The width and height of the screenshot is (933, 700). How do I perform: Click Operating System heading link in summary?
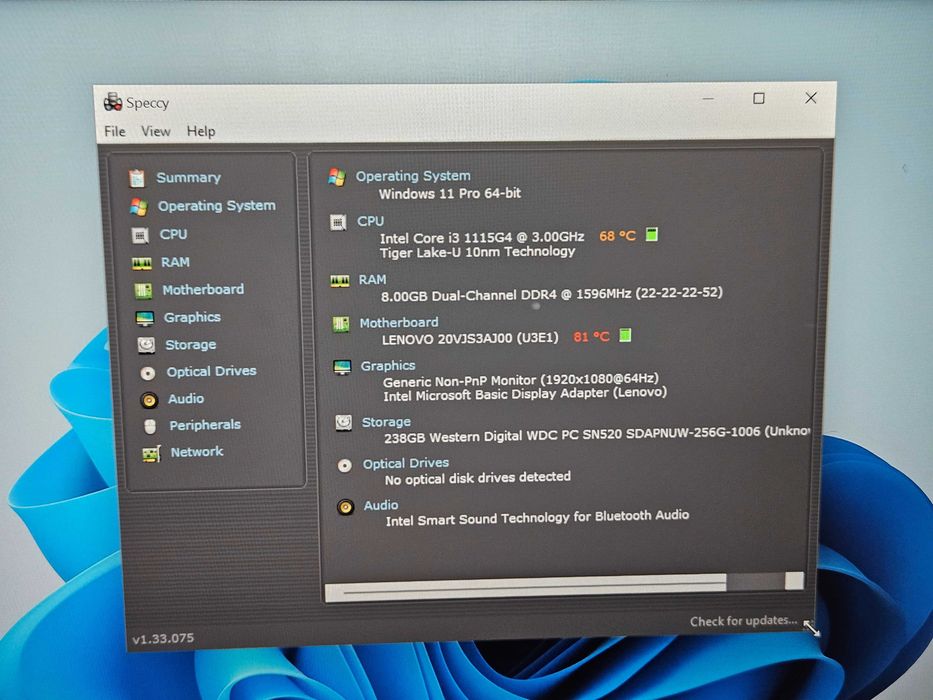coord(413,176)
